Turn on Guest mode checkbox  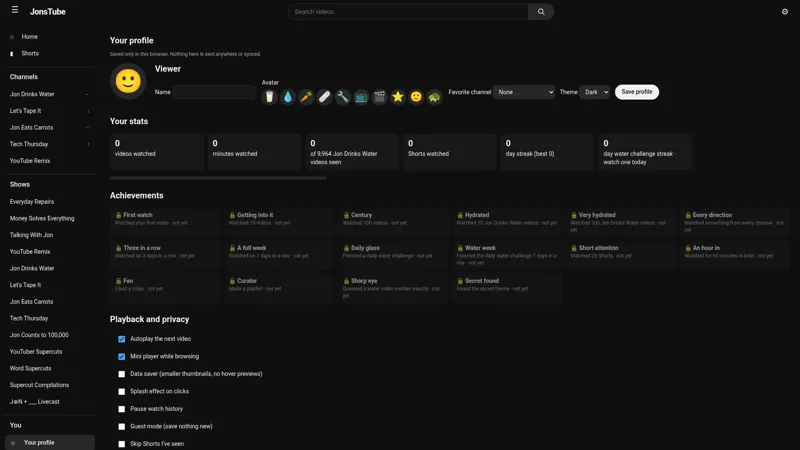pyautogui.click(x=121, y=427)
